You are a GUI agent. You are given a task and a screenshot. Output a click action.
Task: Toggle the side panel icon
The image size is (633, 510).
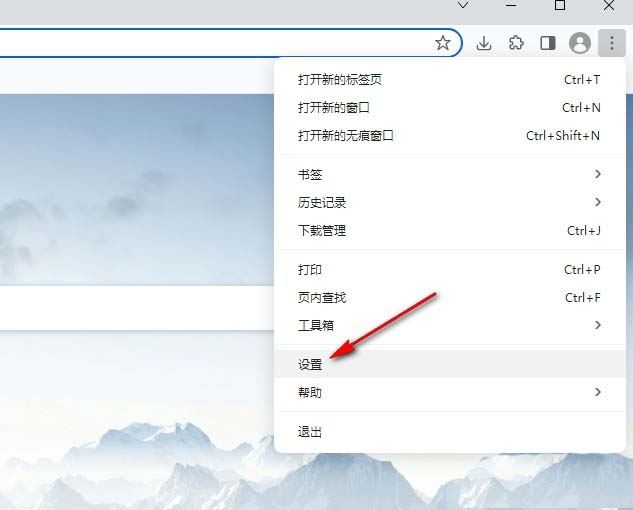(548, 43)
